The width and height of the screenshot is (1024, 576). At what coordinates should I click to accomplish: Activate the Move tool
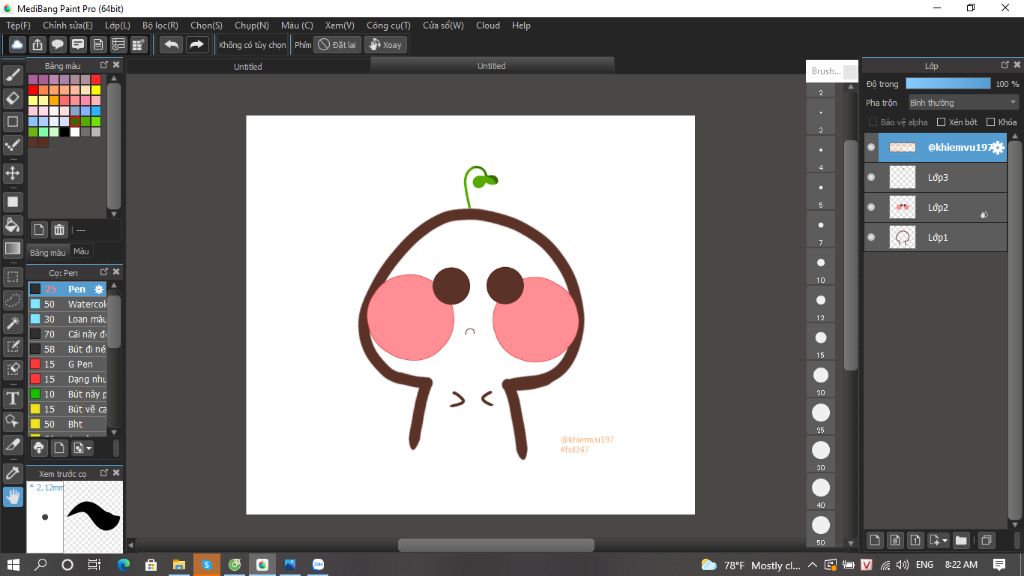click(x=12, y=173)
